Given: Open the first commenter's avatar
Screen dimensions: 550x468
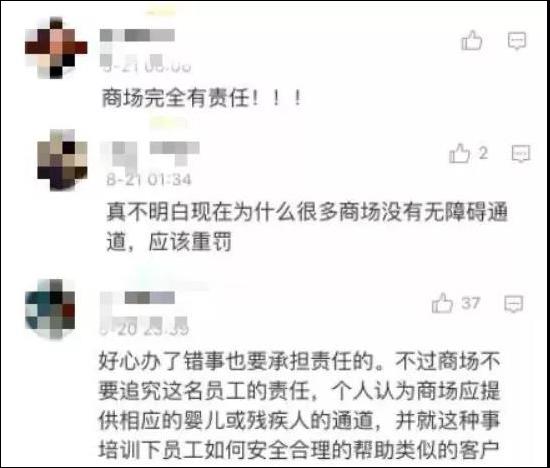Looking at the screenshot, I should [56, 48].
